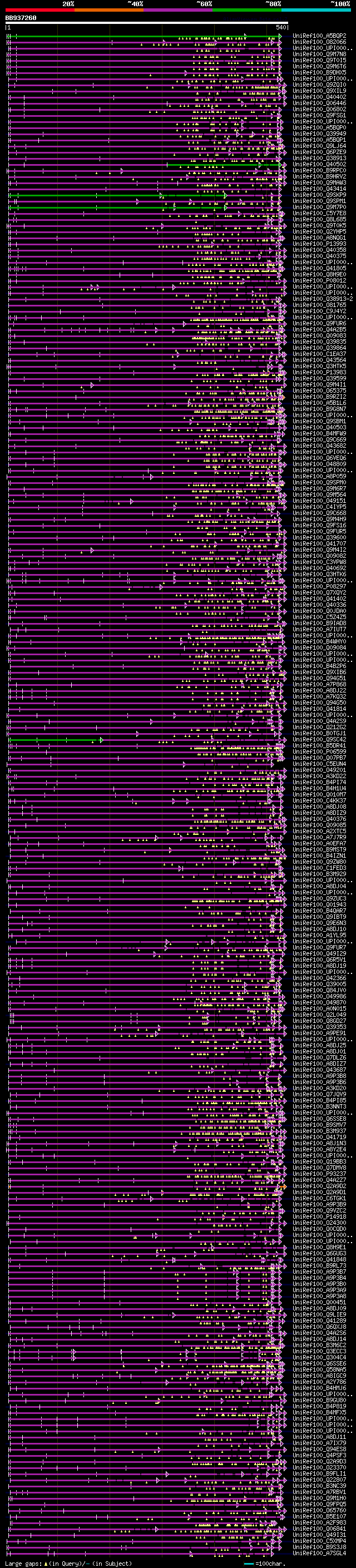Select the UniRef100_B9GU80 entry

click(x=319, y=1400)
